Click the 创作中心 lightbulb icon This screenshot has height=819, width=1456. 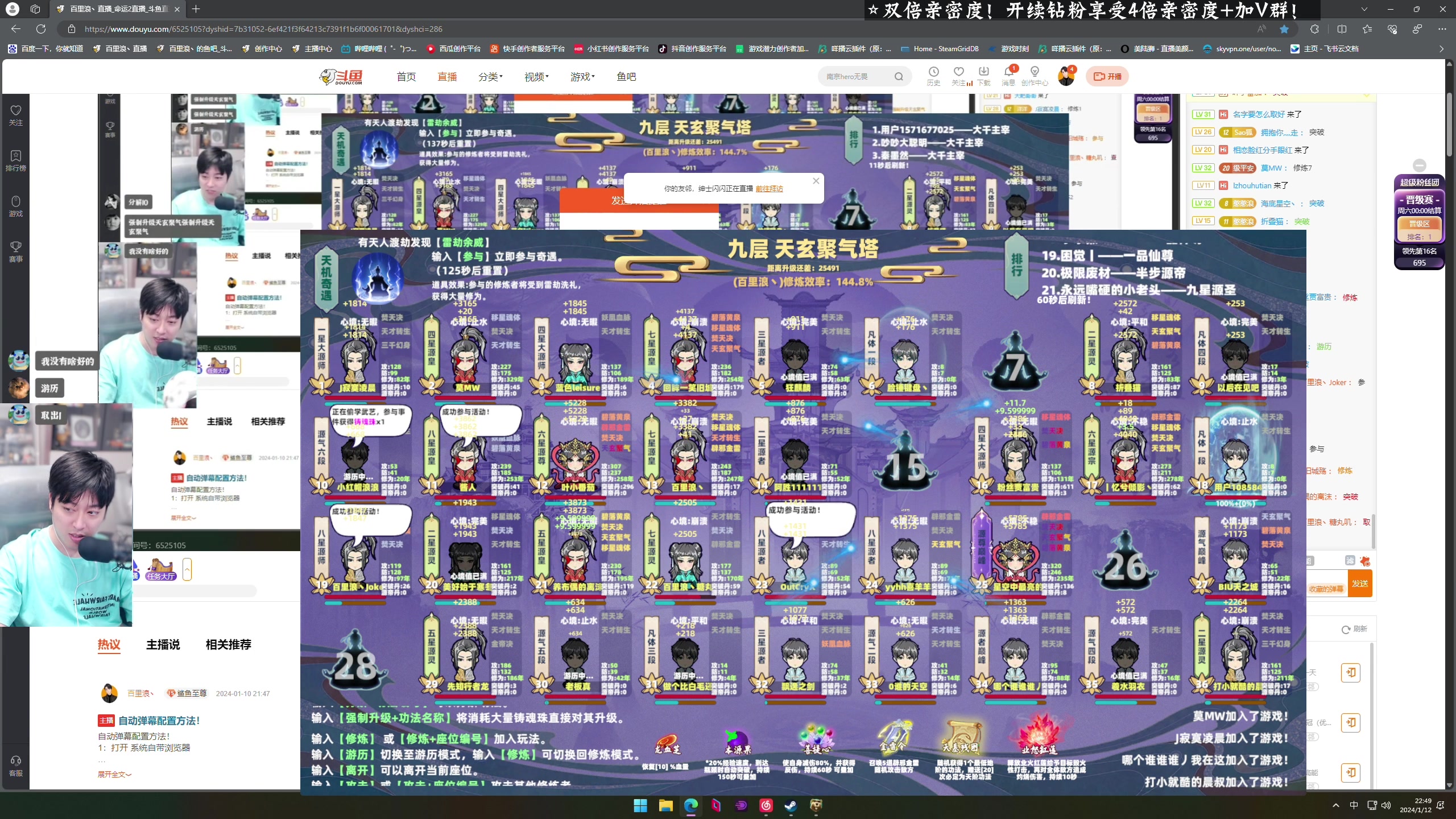(x=1035, y=72)
